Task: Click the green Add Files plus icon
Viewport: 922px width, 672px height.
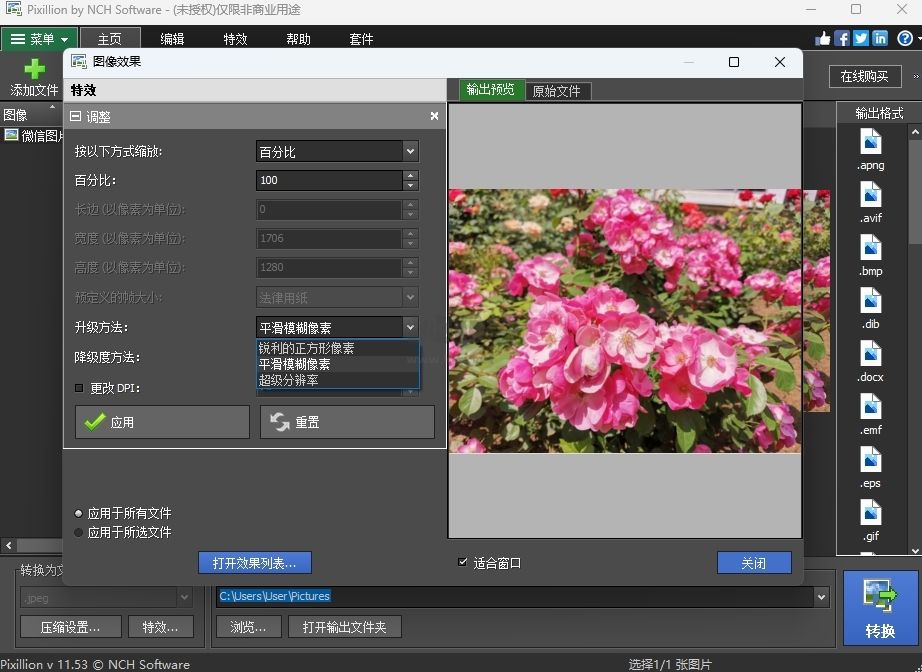Action: pos(34,69)
